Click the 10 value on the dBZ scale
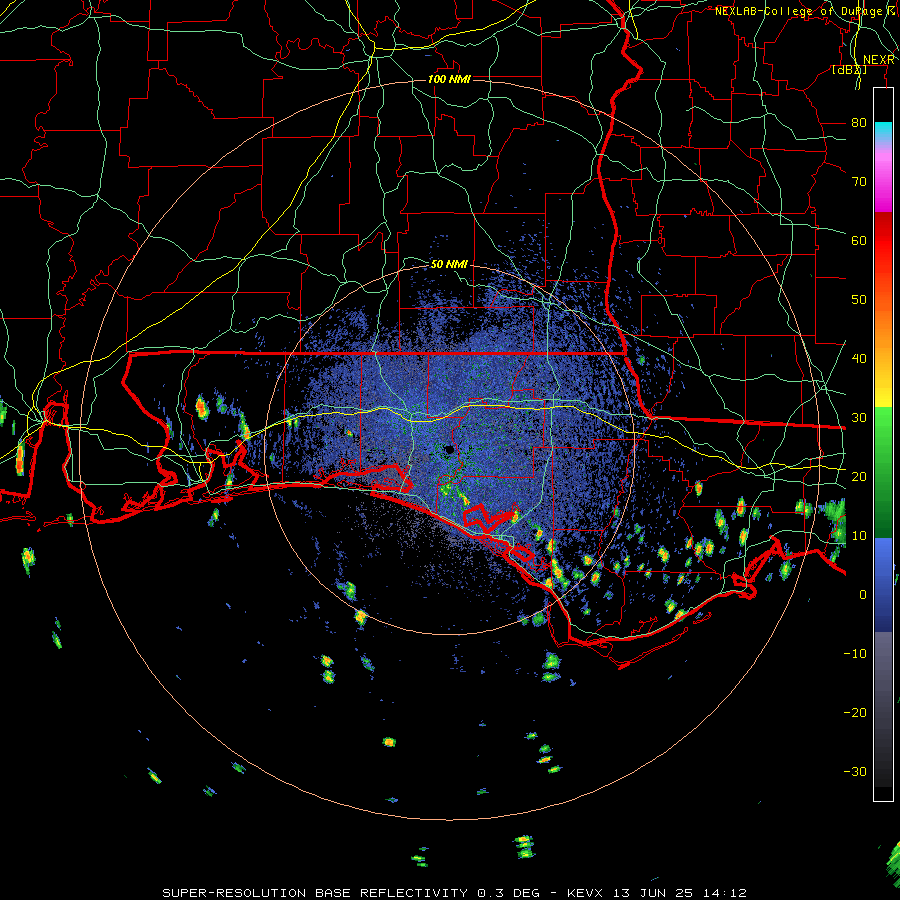 point(859,536)
